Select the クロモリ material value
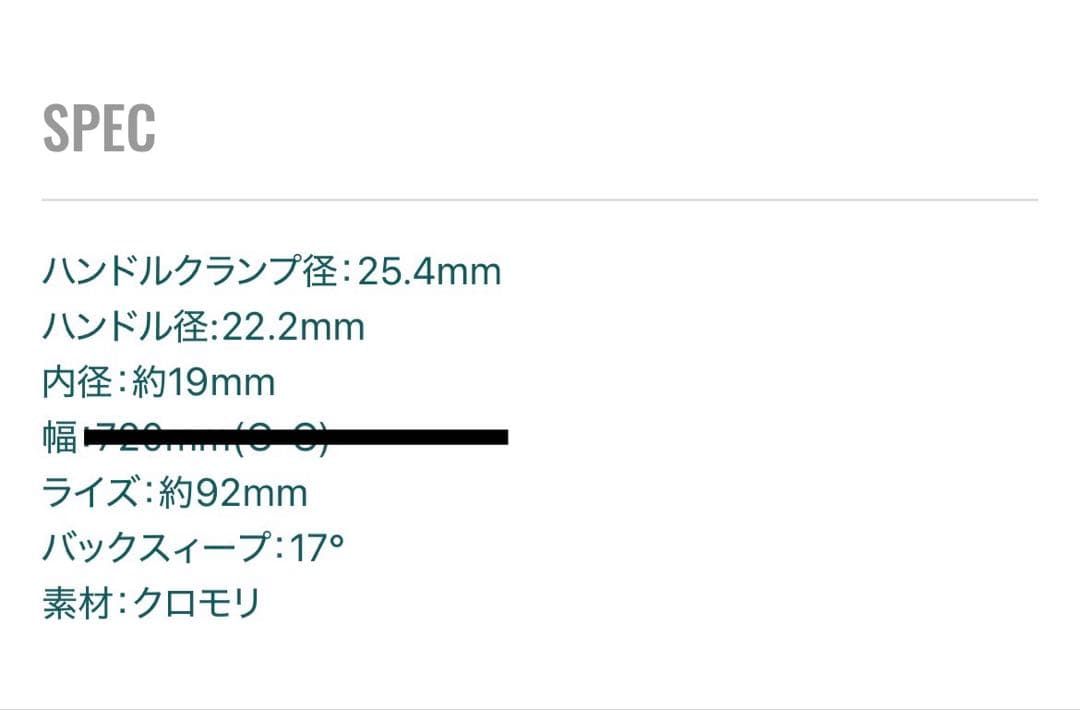Image resolution: width=1080 pixels, height=710 pixels. pos(197,604)
